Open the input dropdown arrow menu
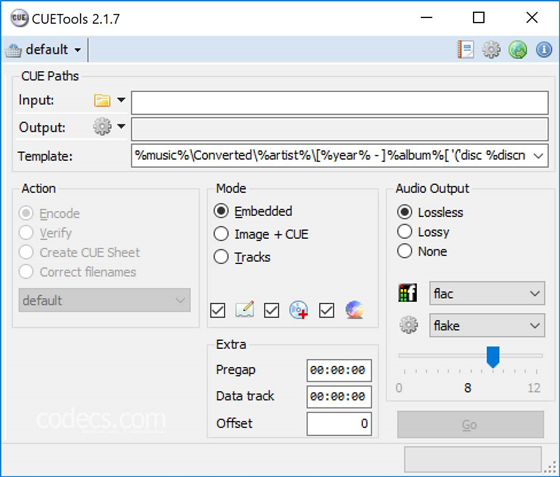 pos(121,100)
